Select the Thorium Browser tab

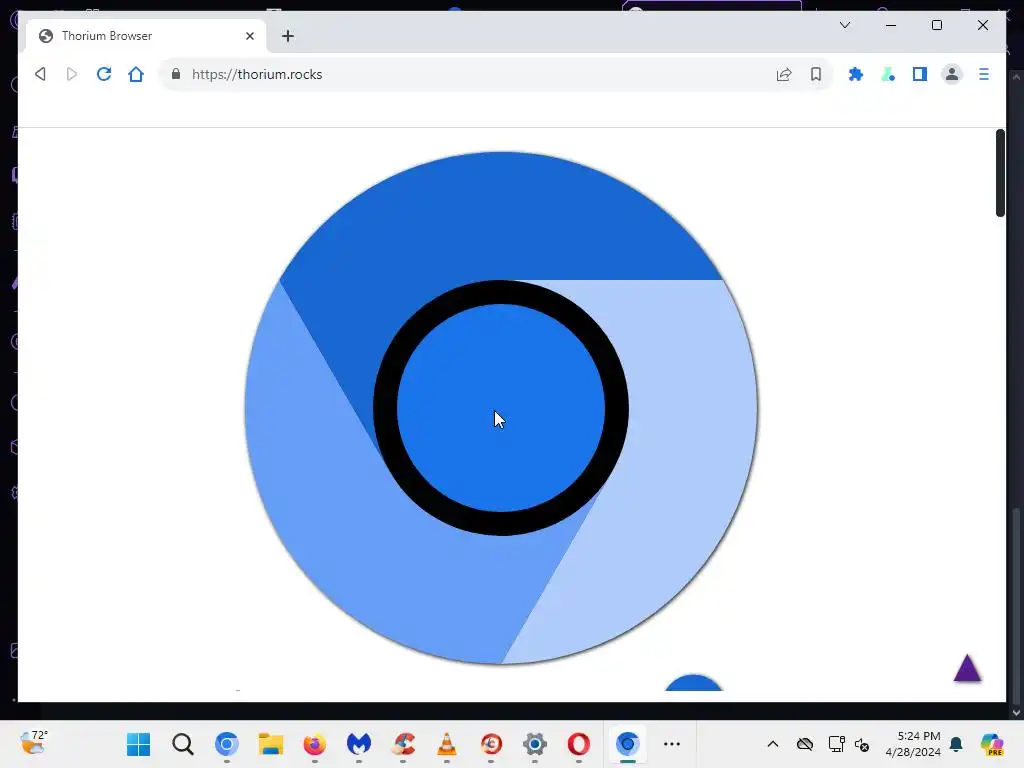coord(146,36)
